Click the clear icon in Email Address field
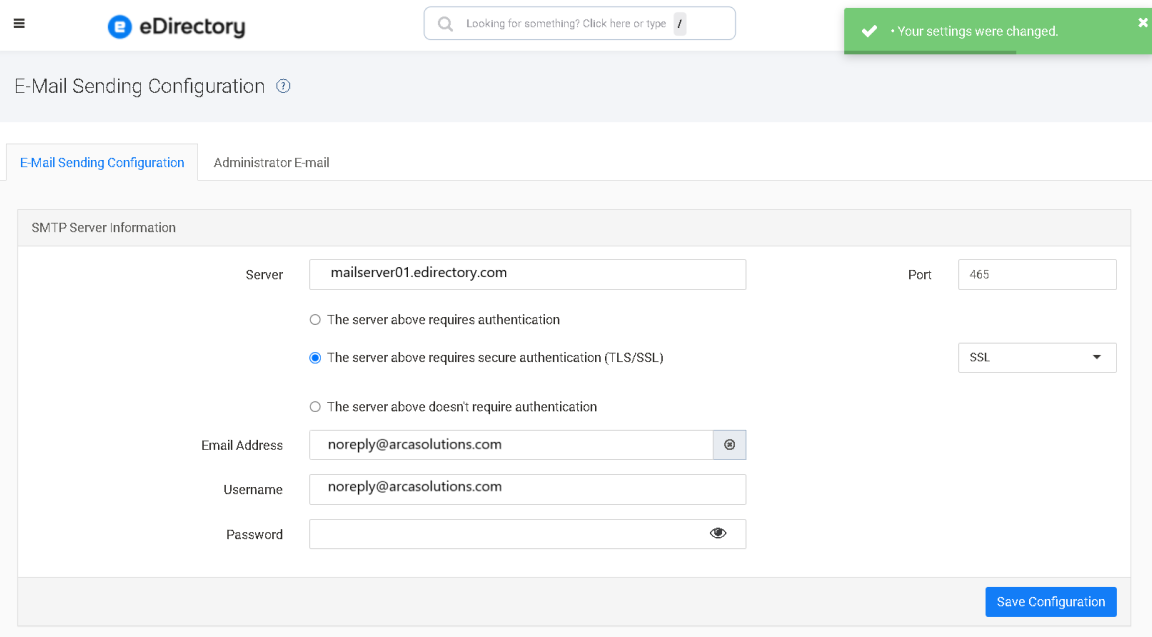Viewport: 1152px width, 637px height. pos(730,445)
